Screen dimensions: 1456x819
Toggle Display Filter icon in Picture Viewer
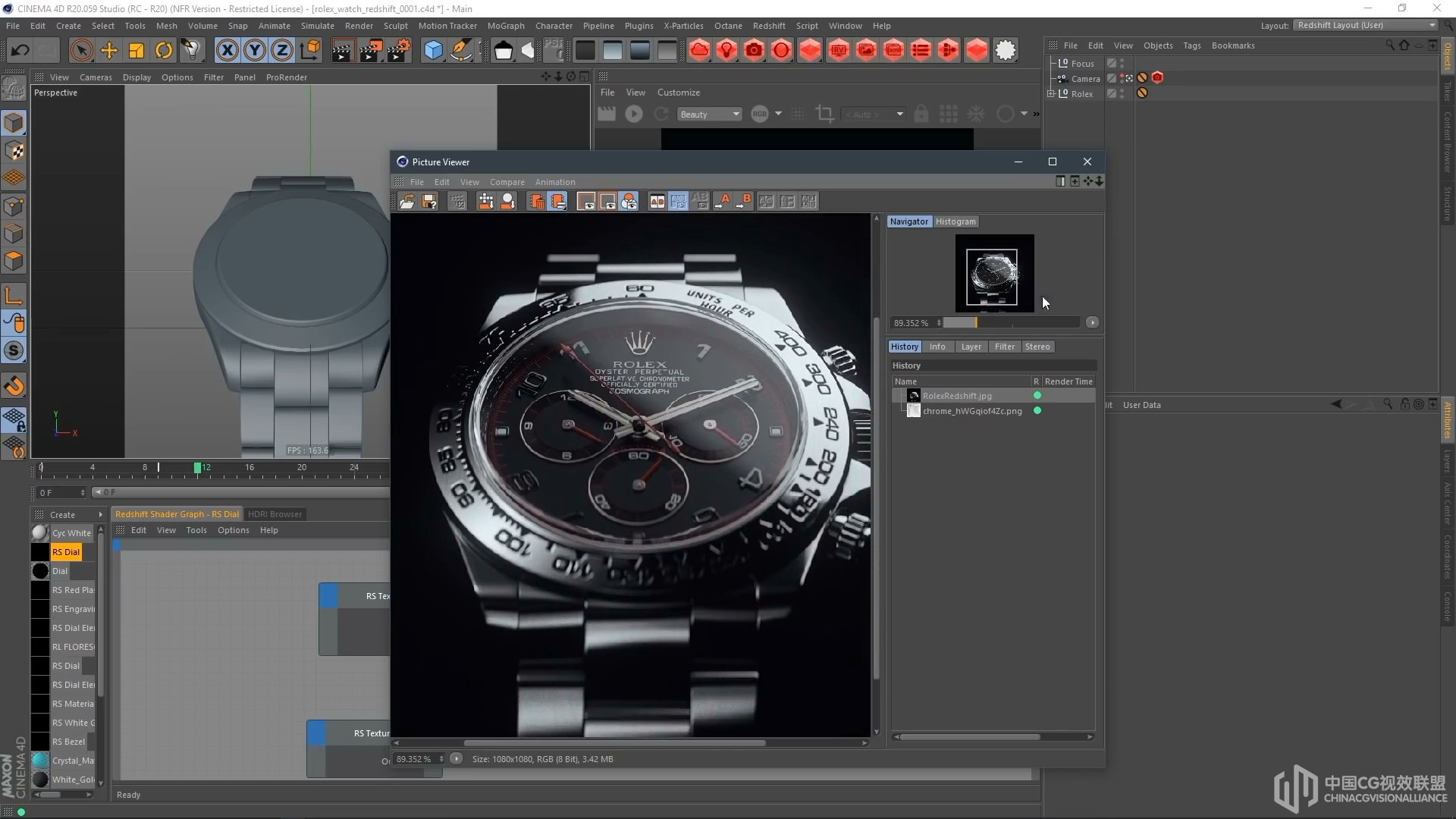[x=629, y=201]
